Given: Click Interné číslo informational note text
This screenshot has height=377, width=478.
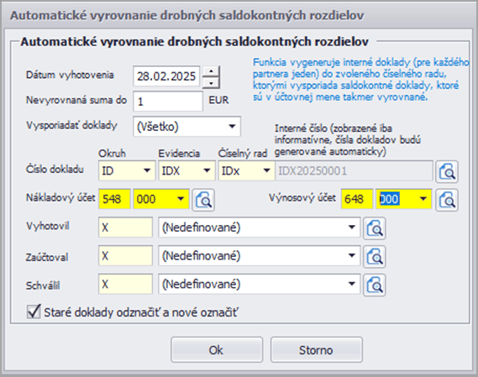Looking at the screenshot, I should click(x=347, y=140).
